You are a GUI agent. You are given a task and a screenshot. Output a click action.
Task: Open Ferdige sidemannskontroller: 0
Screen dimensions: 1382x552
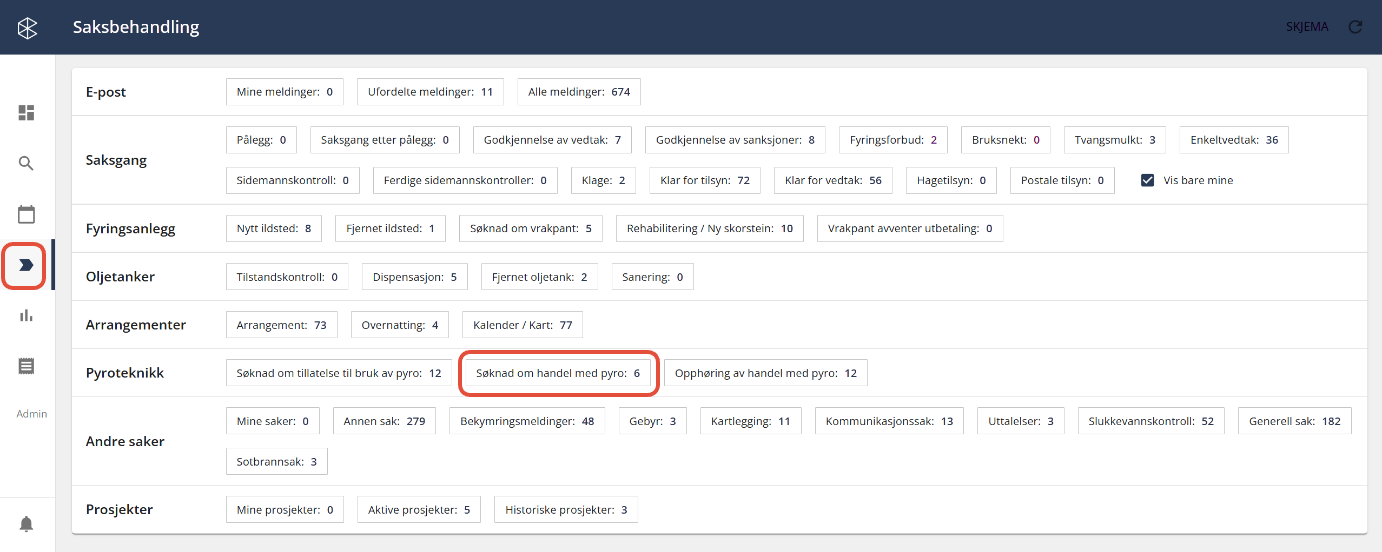(x=465, y=180)
